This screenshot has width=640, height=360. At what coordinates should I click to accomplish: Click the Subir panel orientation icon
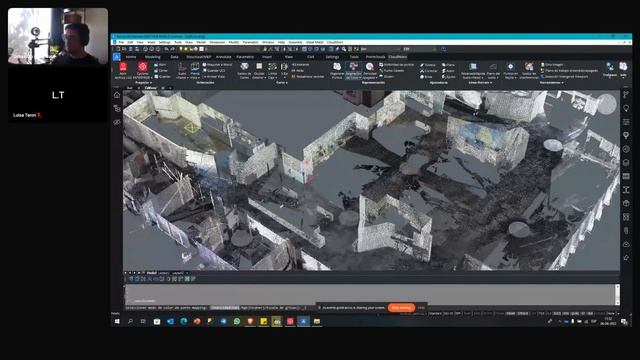click(182, 67)
